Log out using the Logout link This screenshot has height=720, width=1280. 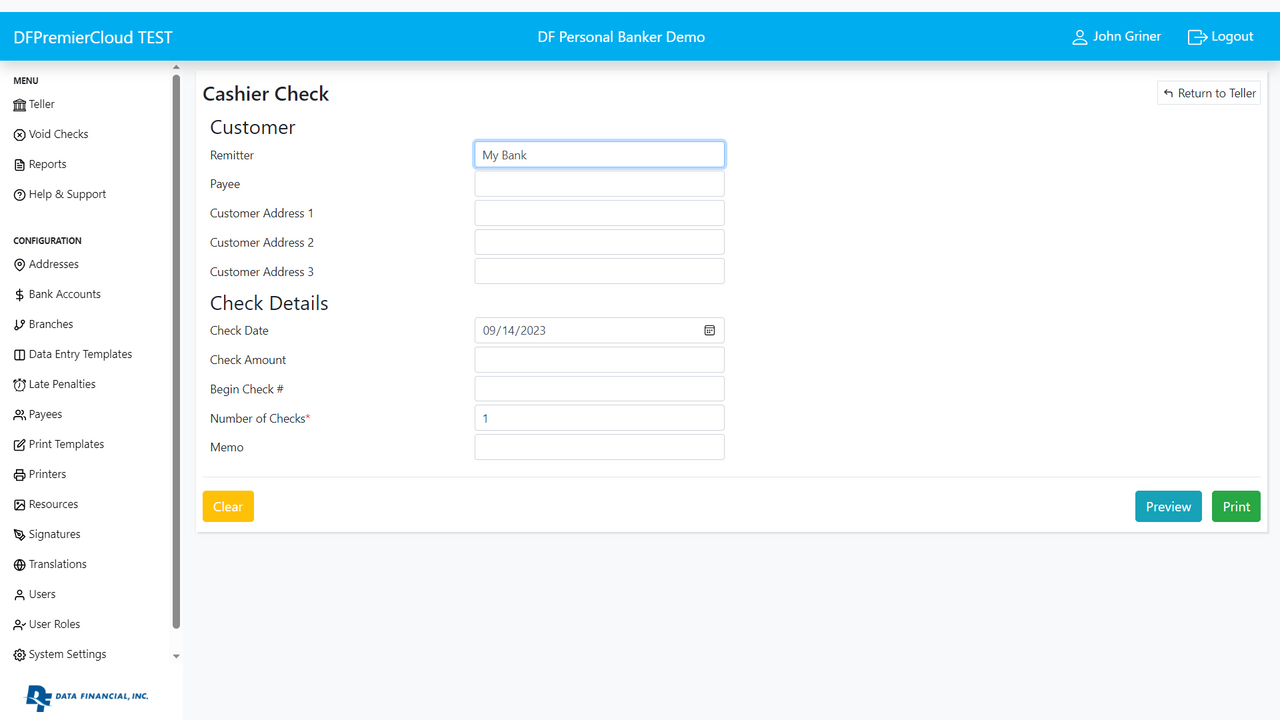click(1220, 37)
